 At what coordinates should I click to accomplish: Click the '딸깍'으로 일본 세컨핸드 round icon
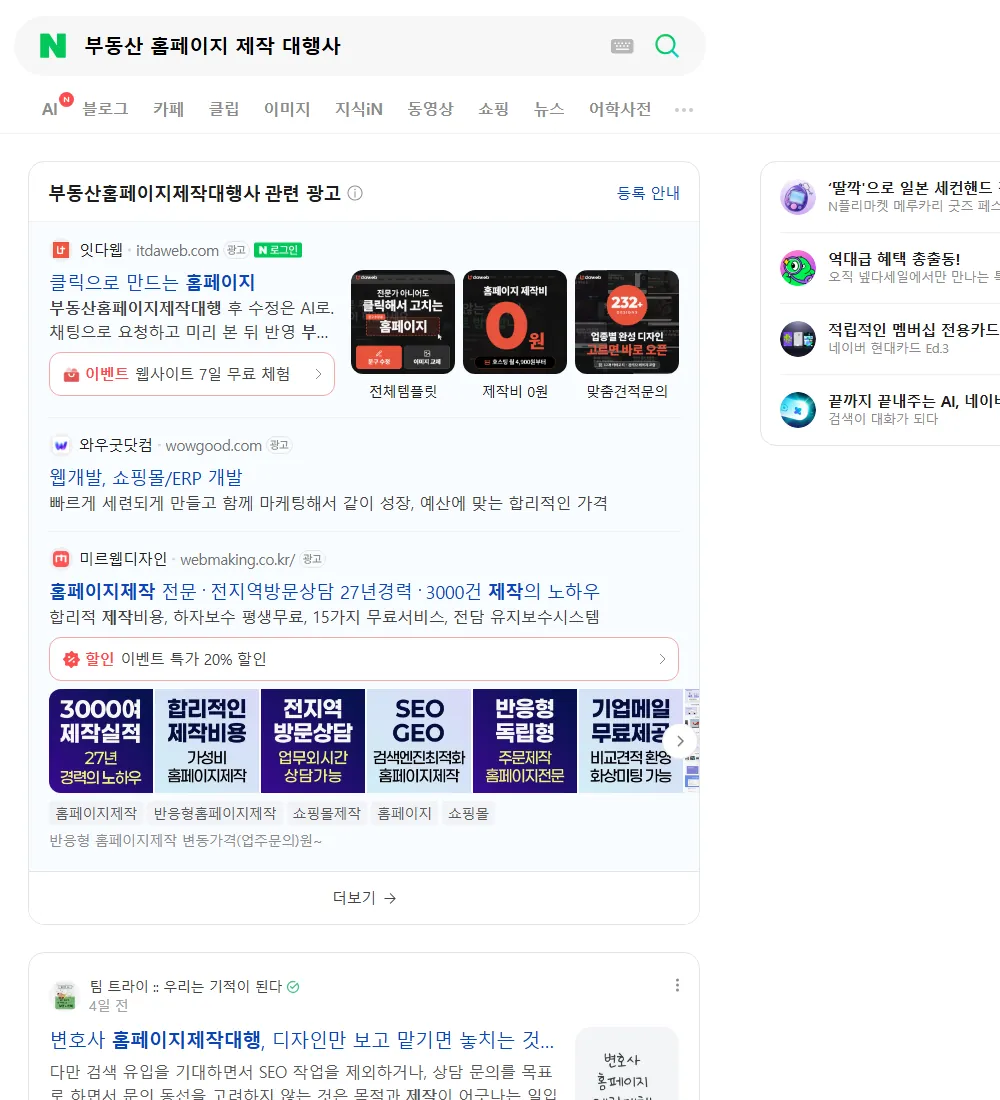798,197
